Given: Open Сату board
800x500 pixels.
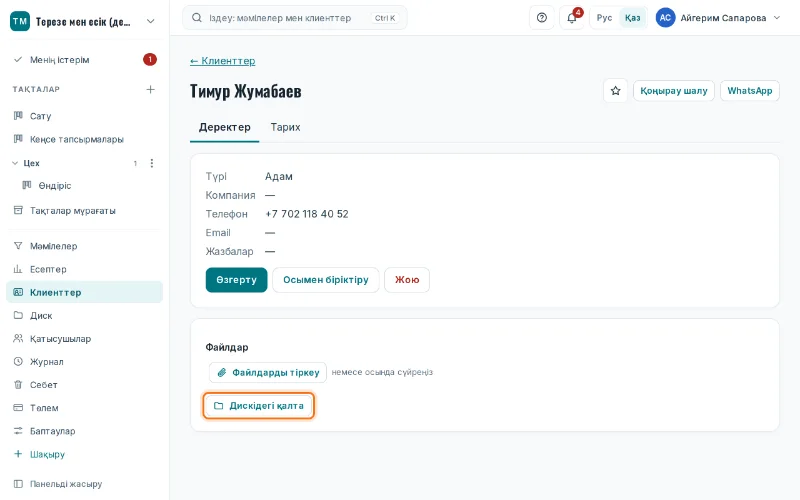Looking at the screenshot, I should pos(84,116).
